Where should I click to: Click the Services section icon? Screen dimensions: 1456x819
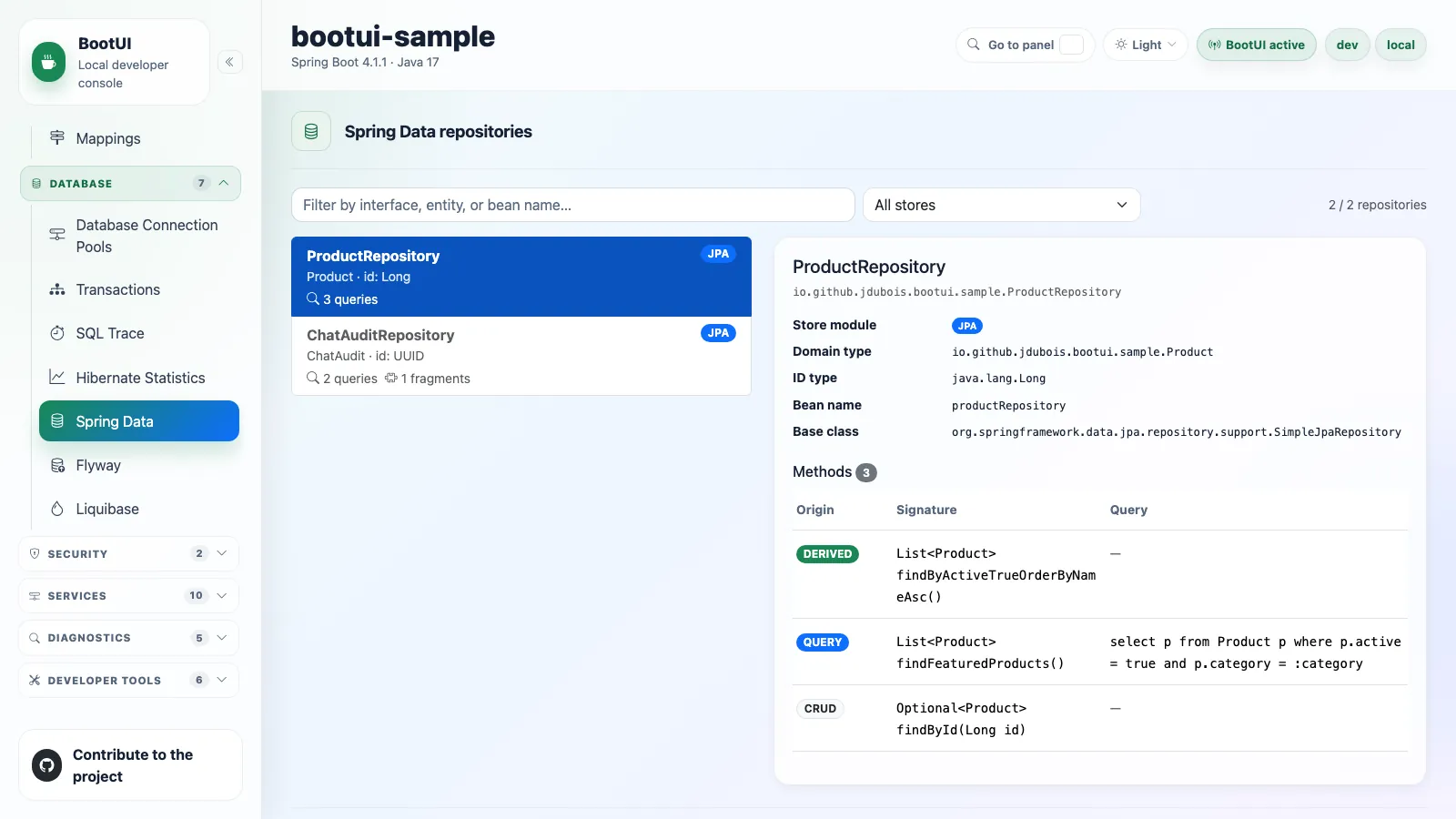35,596
